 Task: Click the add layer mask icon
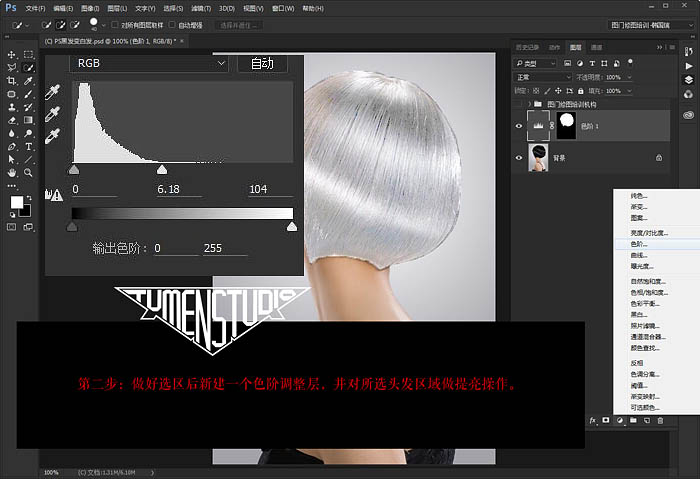[606, 421]
